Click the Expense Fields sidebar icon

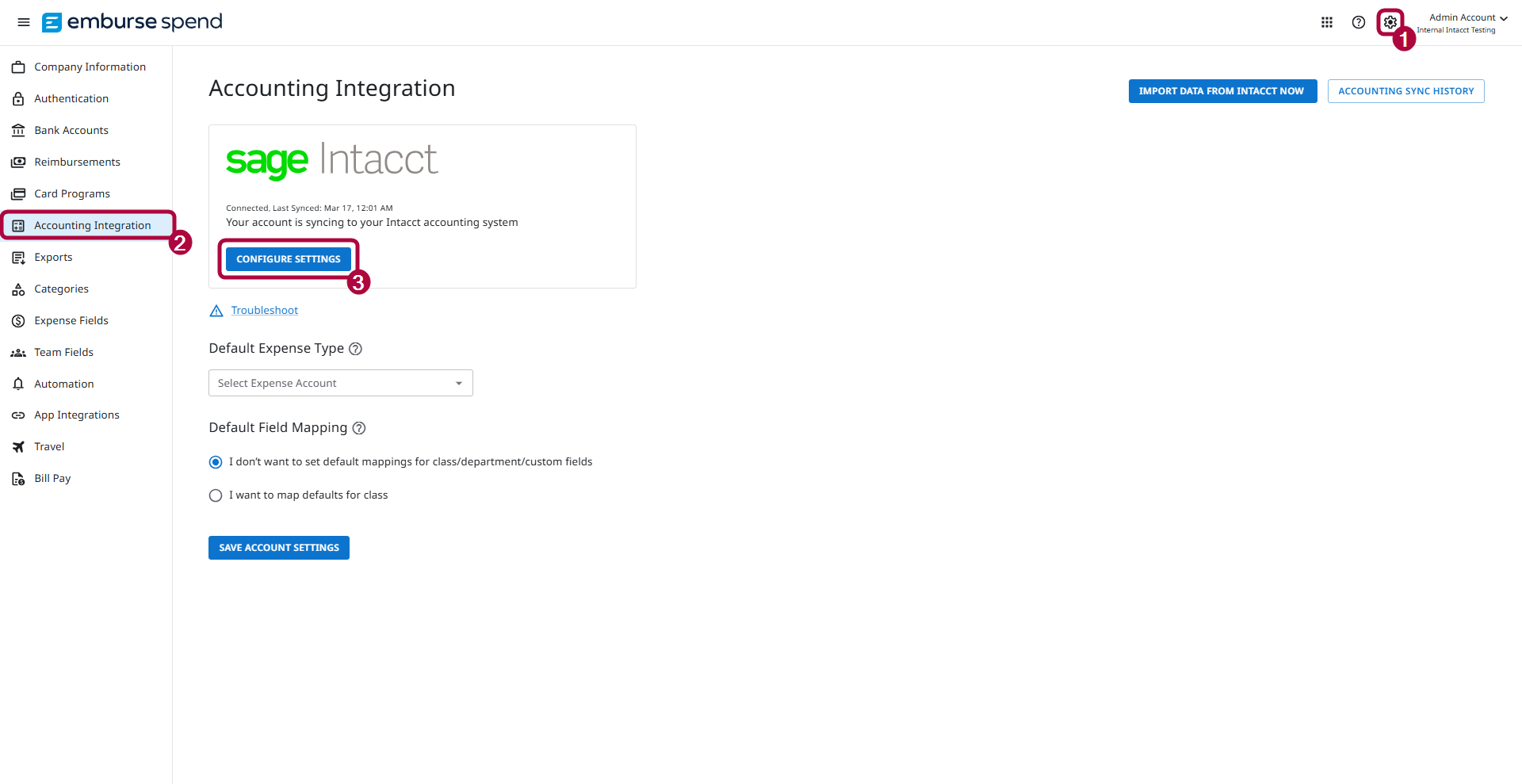(x=17, y=320)
